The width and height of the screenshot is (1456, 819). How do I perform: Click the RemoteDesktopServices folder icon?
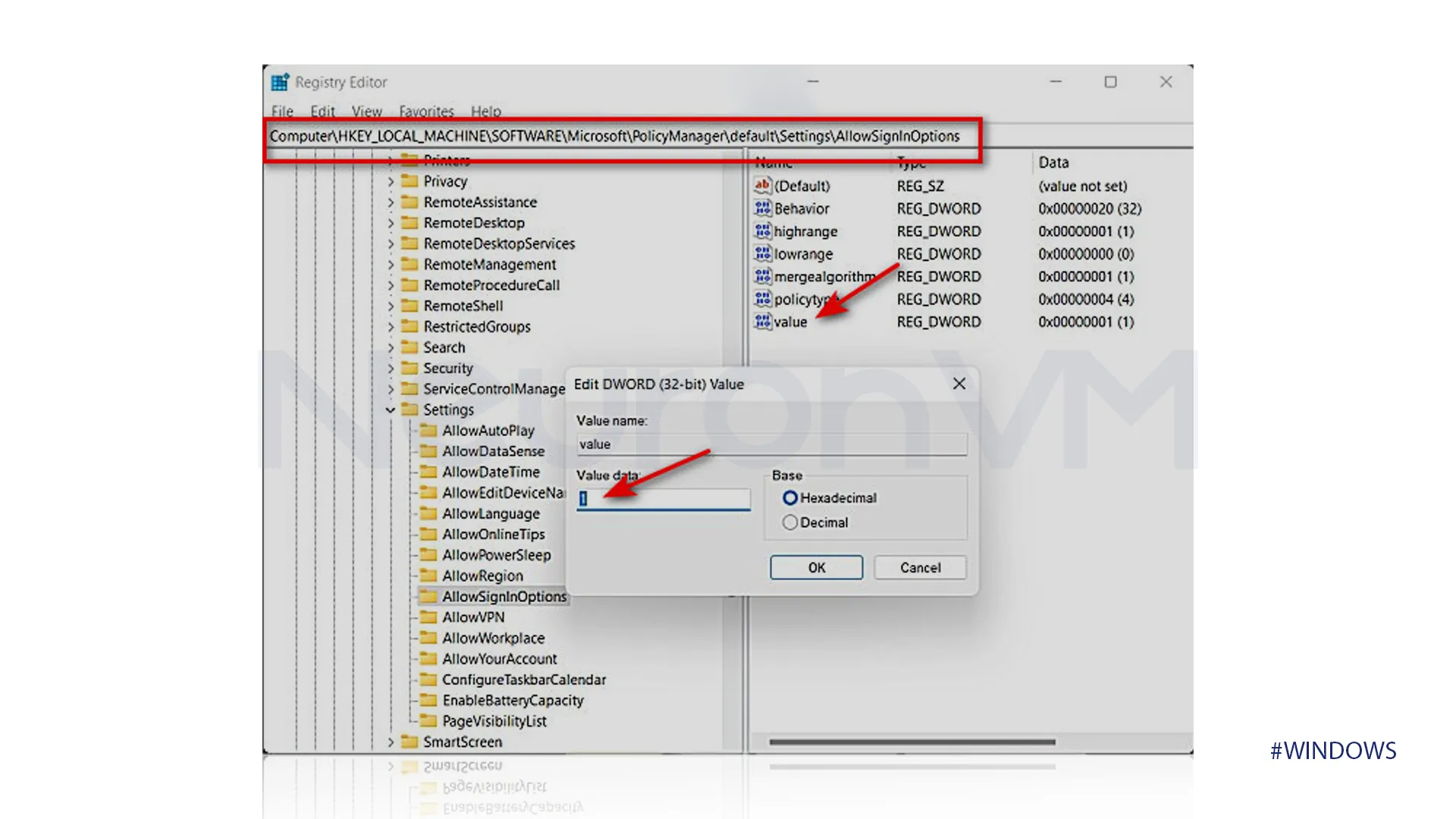pyautogui.click(x=409, y=243)
